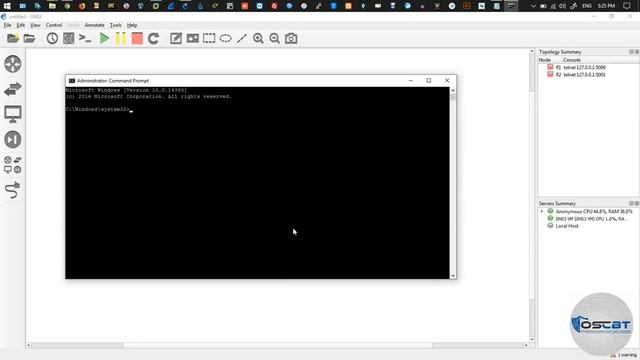The height and width of the screenshot is (360, 640).
Task: Zoom out of the topology canvas
Action: pyautogui.click(x=274, y=38)
